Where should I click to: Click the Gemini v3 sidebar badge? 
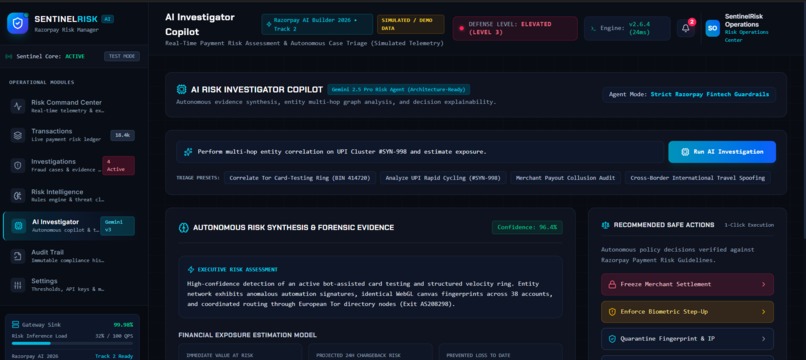117,226
